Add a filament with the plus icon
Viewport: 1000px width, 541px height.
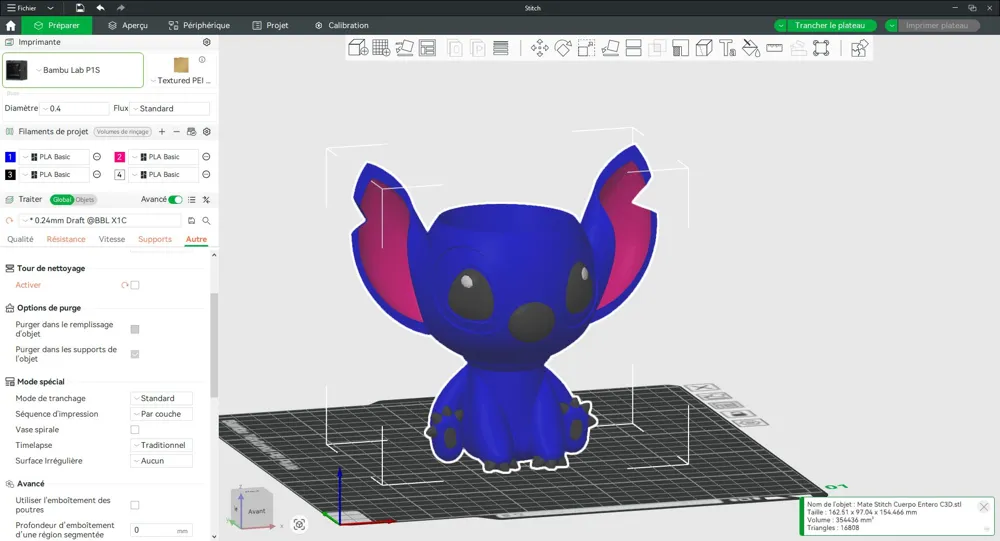(162, 131)
